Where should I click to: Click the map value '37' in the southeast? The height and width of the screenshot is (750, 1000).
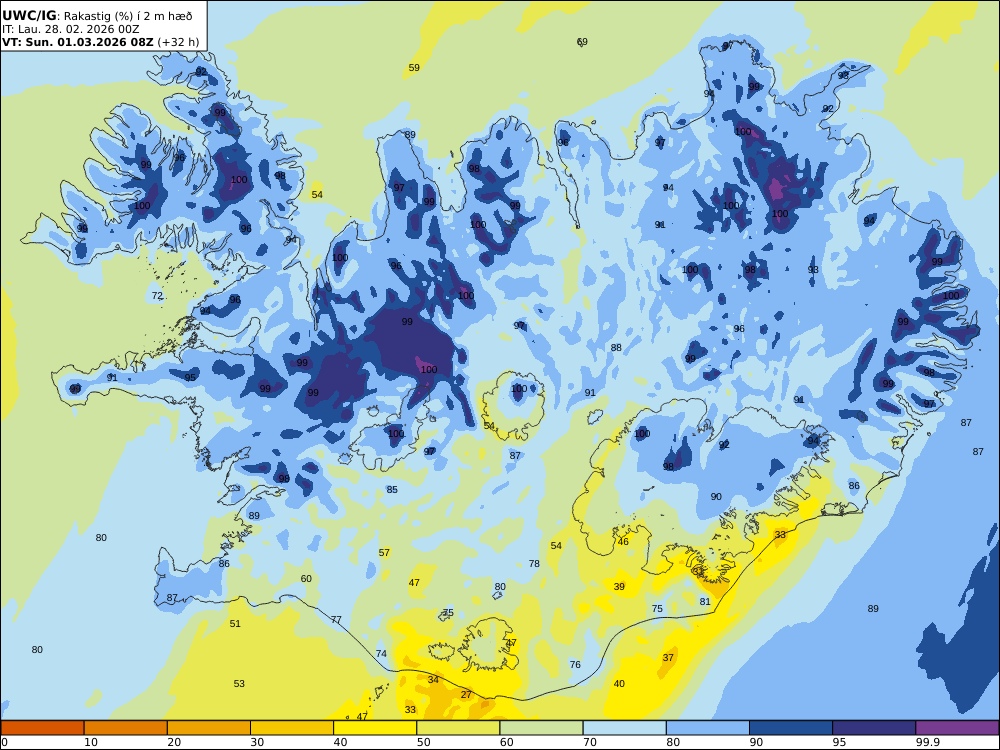(668, 658)
